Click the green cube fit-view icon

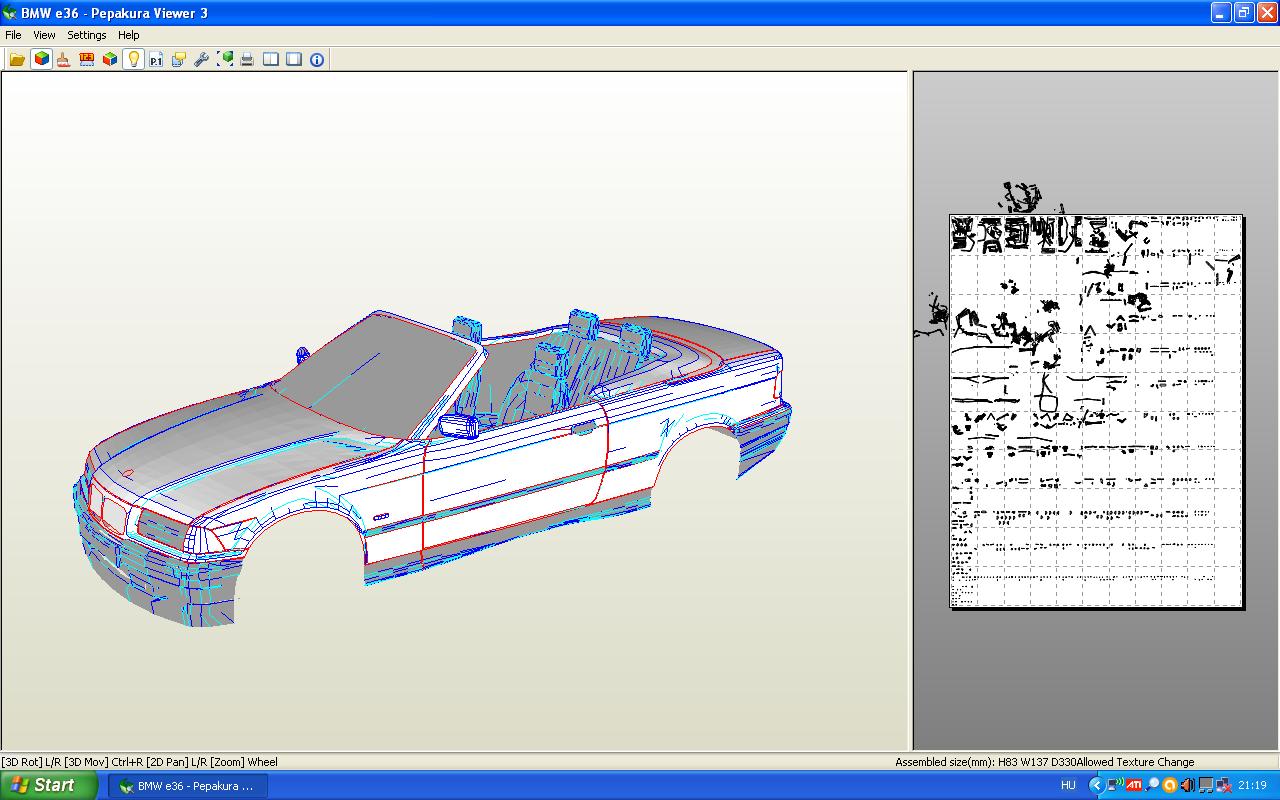tap(225, 60)
